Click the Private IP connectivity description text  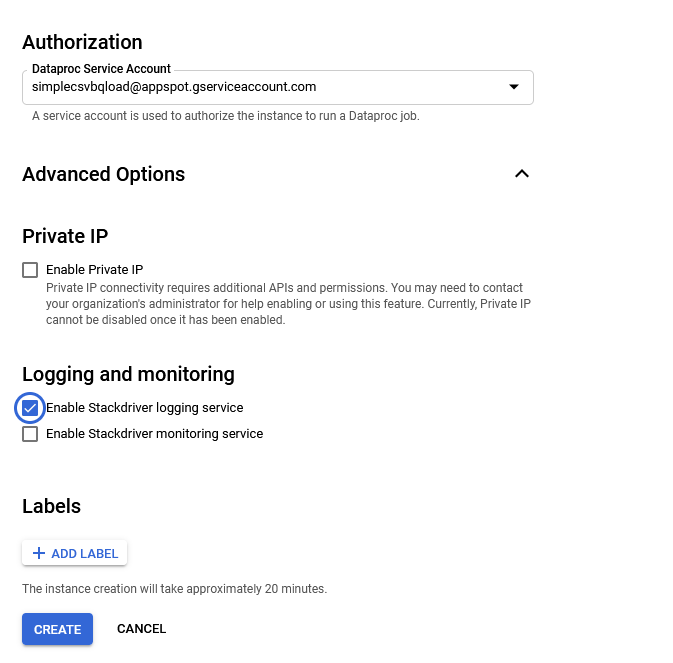[x=288, y=303]
